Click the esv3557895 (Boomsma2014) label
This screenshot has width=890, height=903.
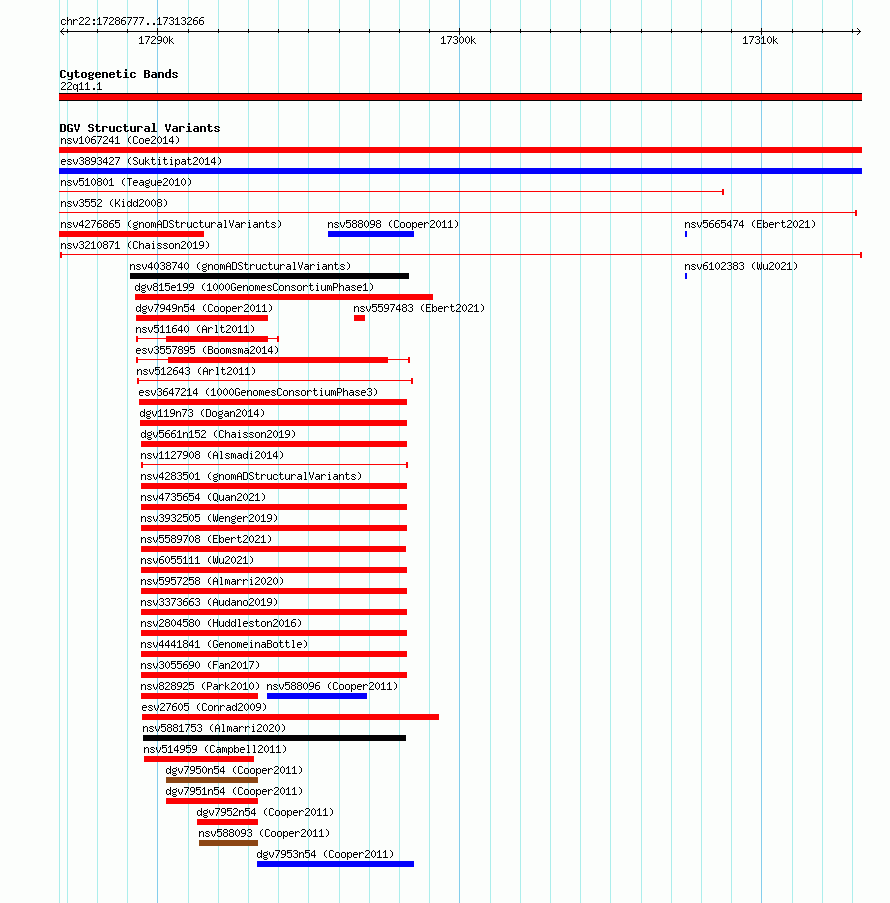pyautogui.click(x=207, y=350)
